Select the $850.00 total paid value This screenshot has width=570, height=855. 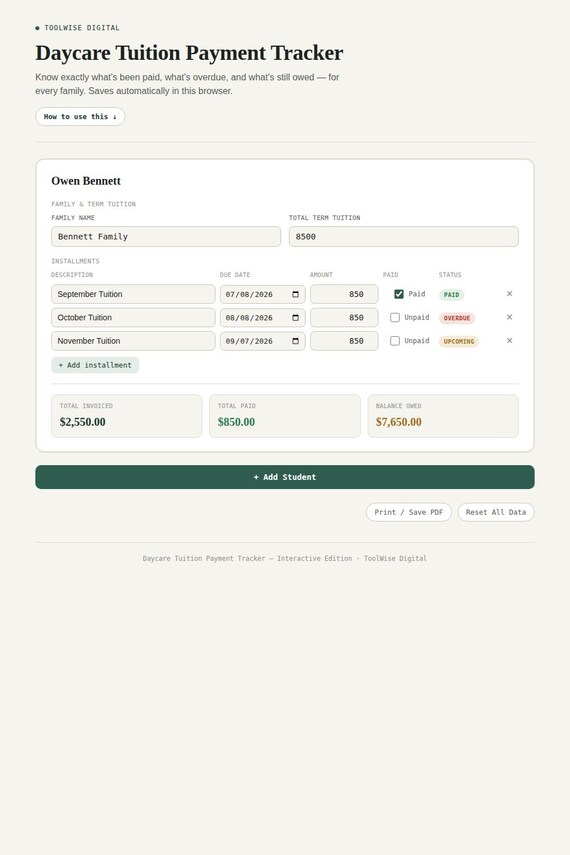236,422
